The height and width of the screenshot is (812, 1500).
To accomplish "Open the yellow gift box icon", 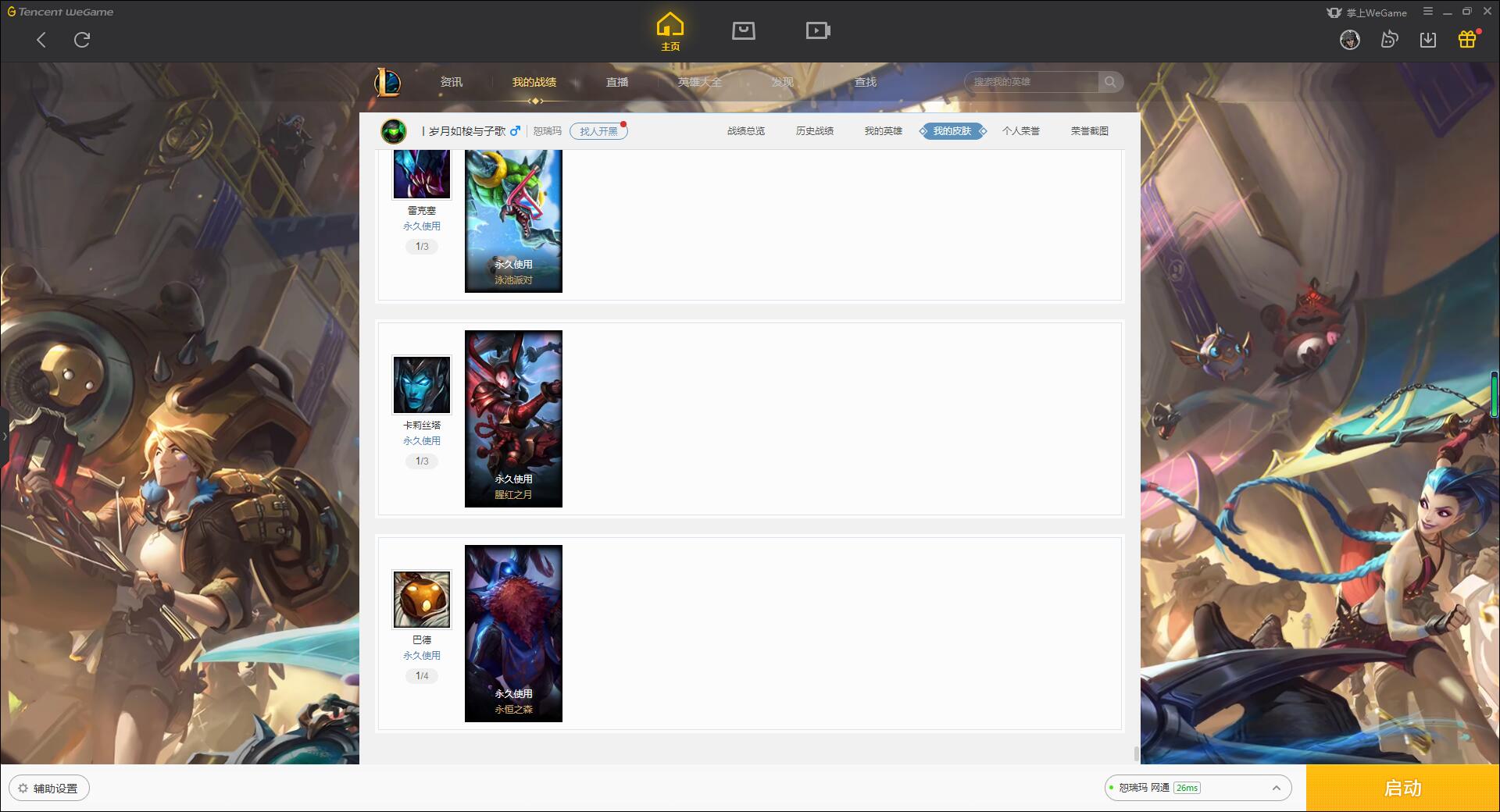I will tap(1467, 39).
